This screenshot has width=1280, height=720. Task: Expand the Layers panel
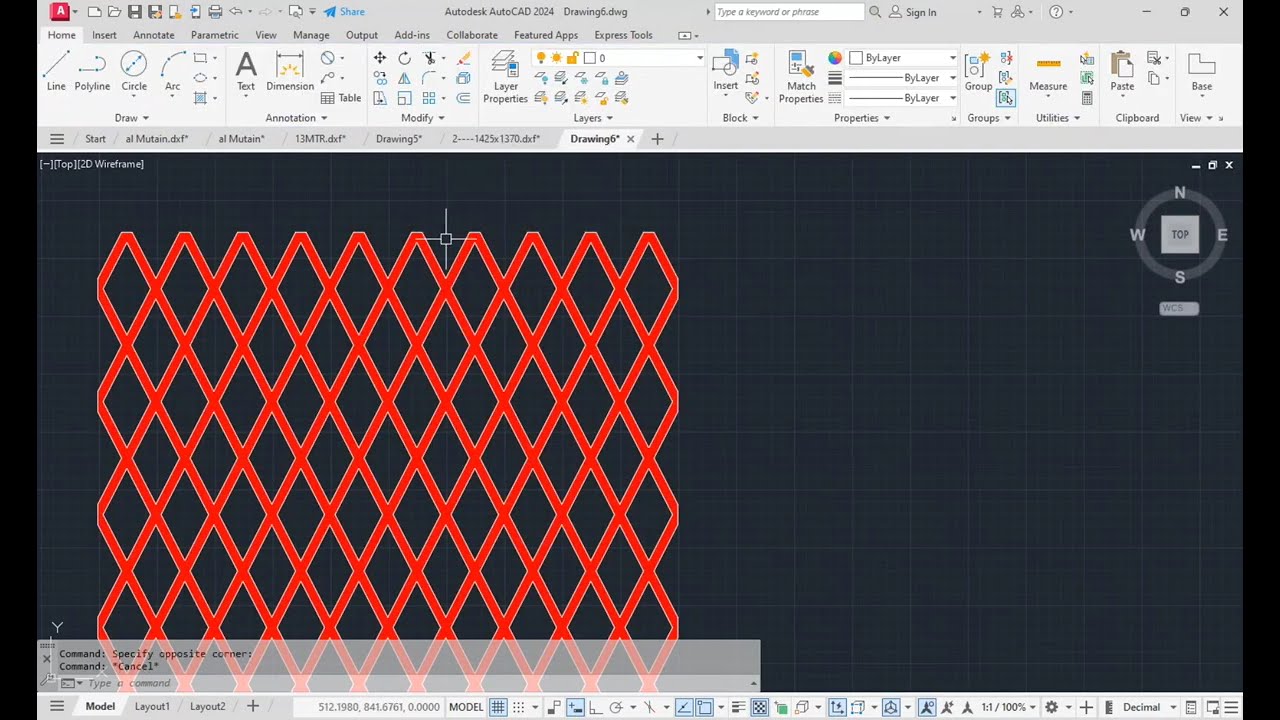593,118
